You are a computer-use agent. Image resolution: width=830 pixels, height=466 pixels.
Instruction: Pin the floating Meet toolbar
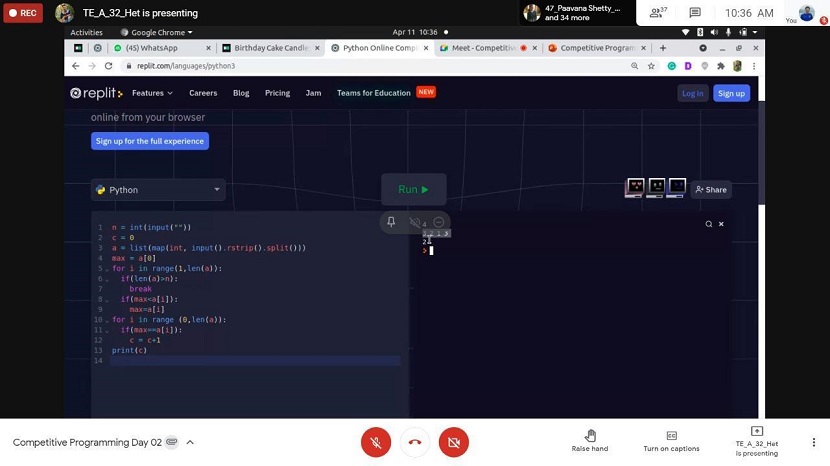pos(391,222)
